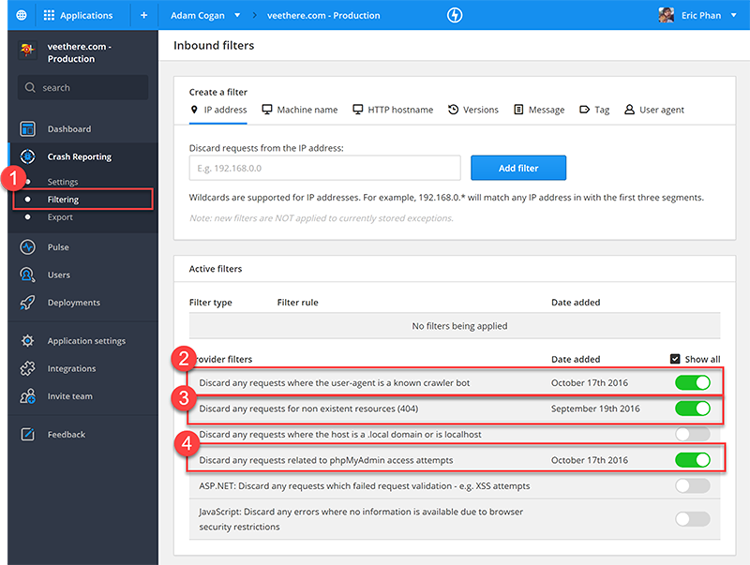
Task: Click the Add filter button
Action: tap(518, 168)
